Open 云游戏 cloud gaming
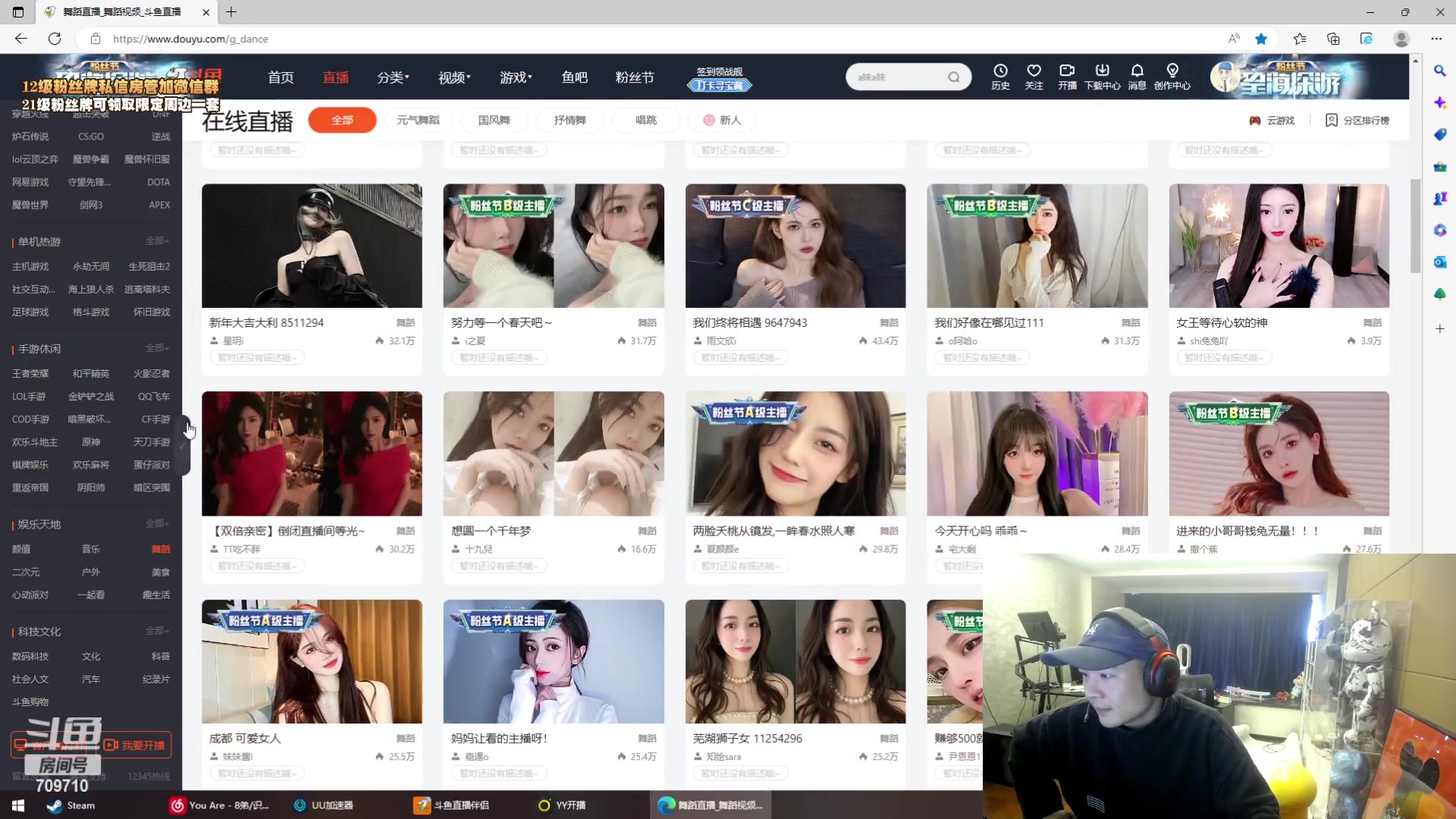Viewport: 1456px width, 819px height. click(x=1272, y=120)
